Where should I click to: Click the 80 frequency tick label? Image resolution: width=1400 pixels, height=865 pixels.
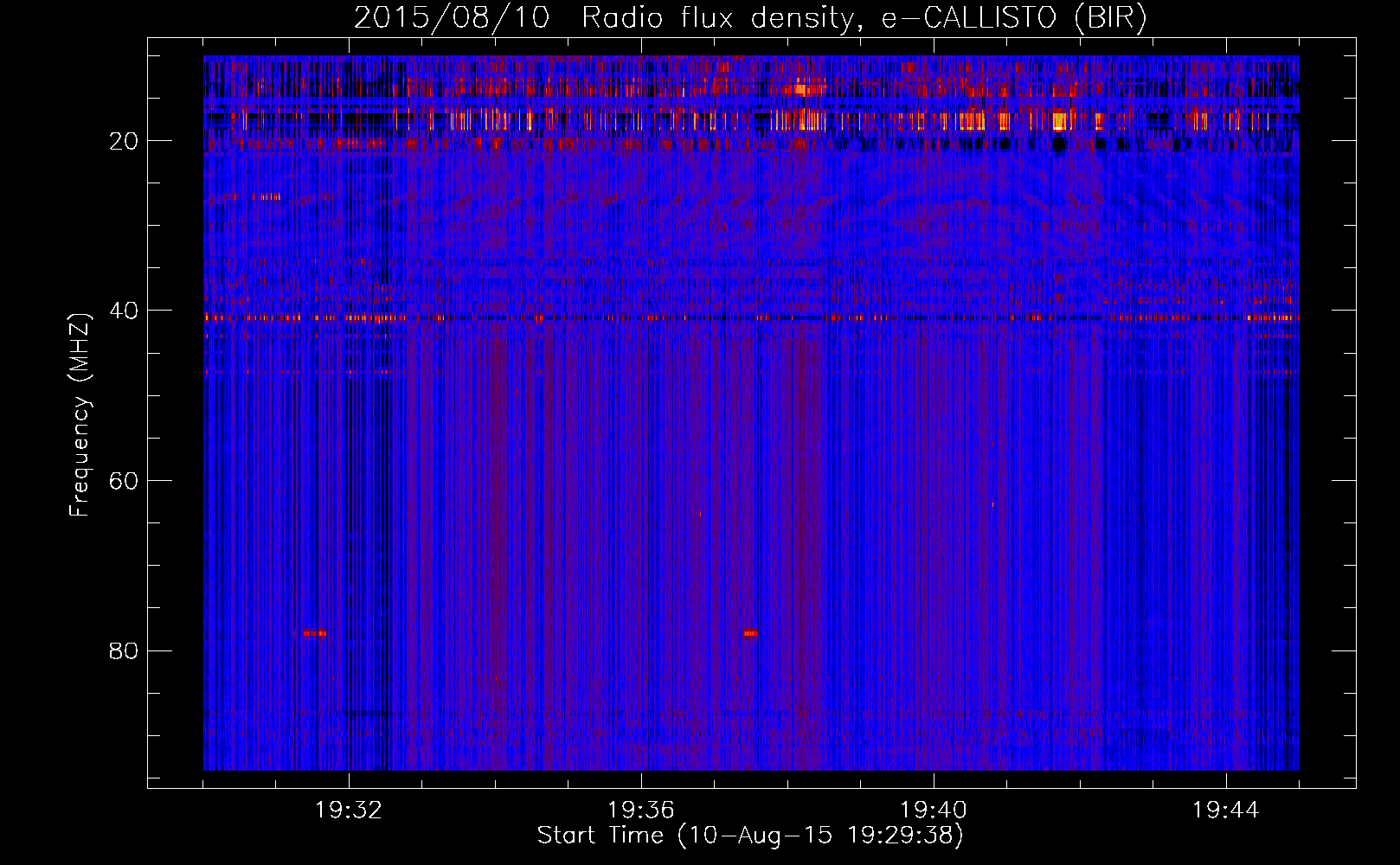coord(124,650)
